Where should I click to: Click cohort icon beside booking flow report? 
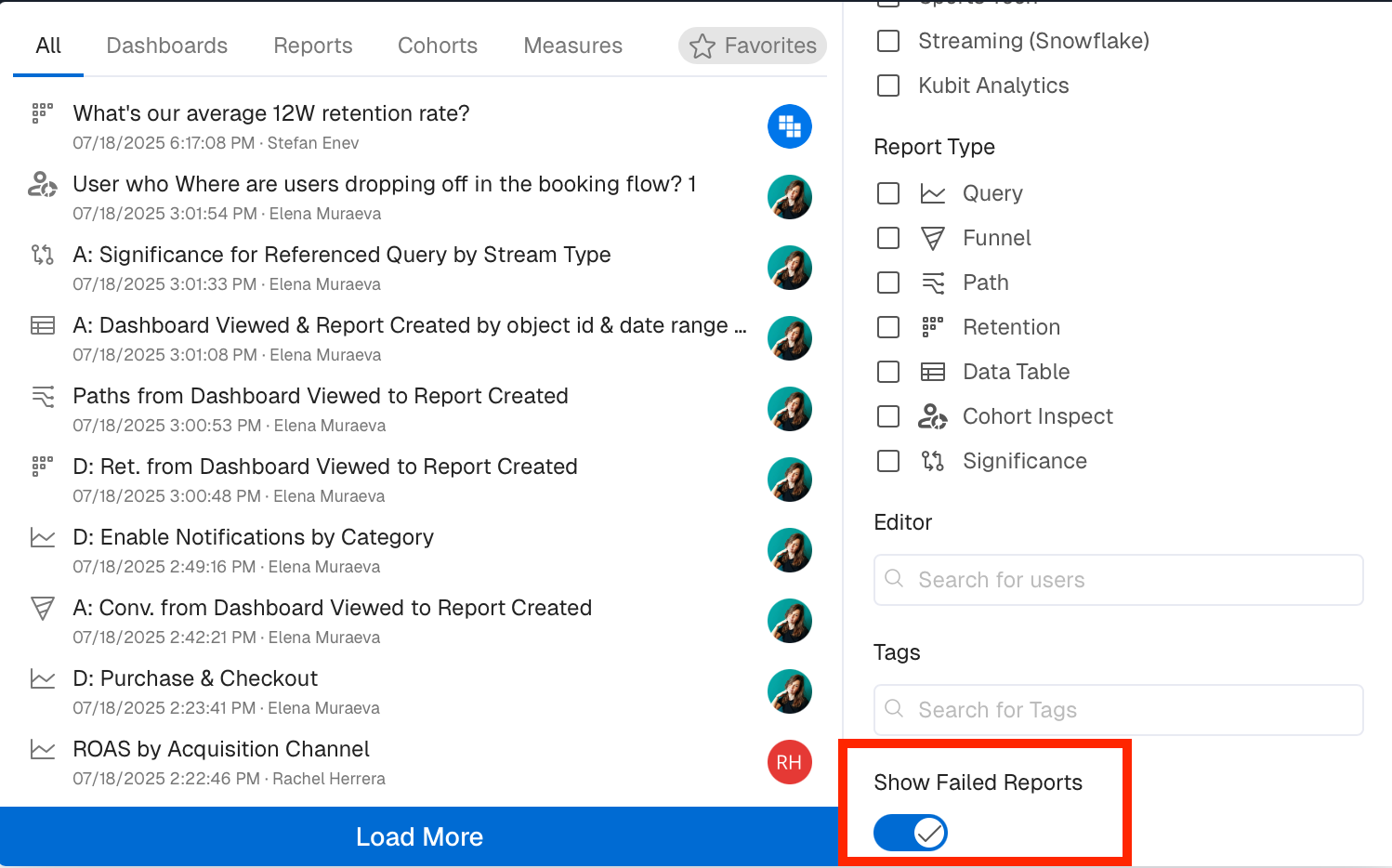(x=43, y=184)
